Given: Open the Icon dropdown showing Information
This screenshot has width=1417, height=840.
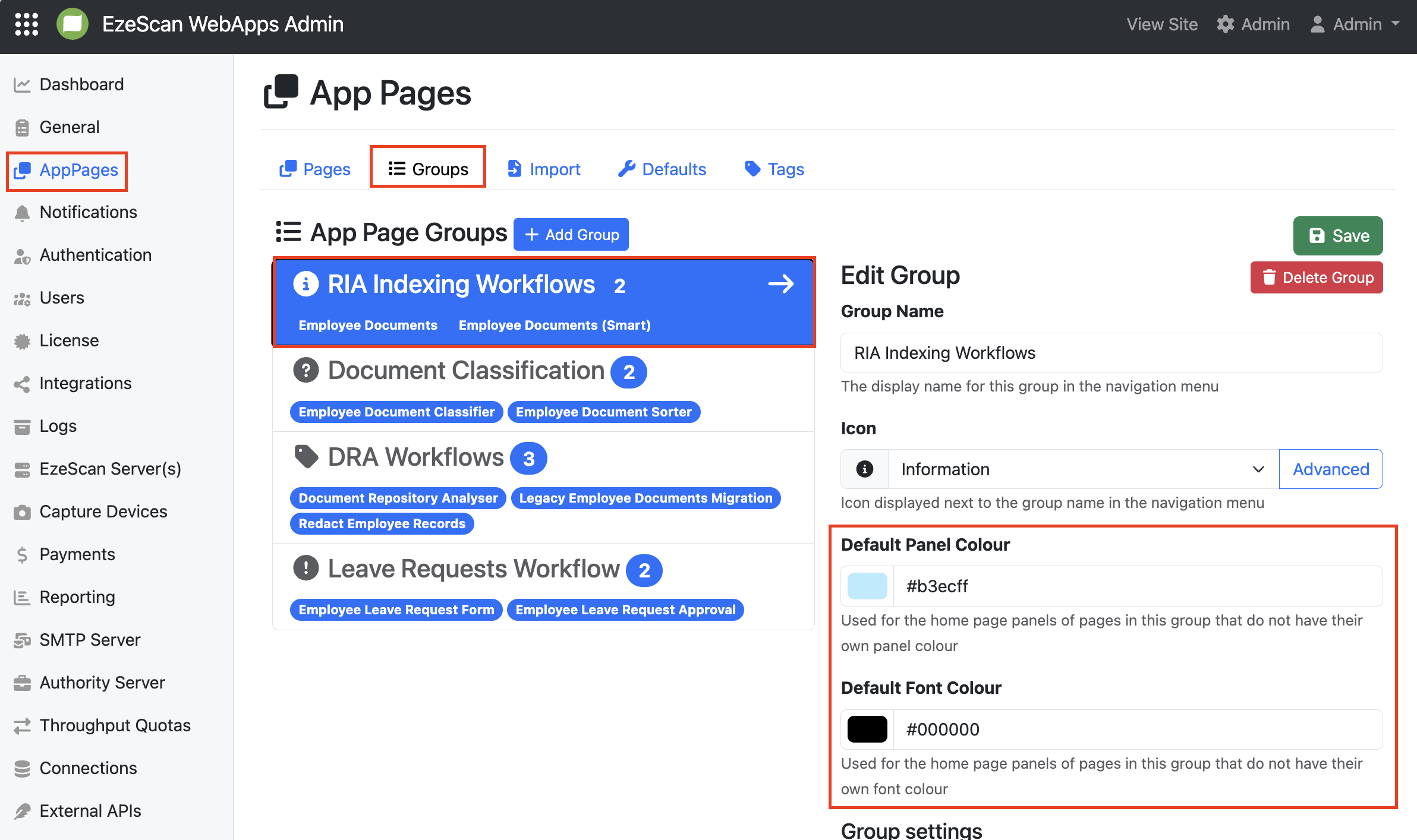Looking at the screenshot, I should [x=1083, y=469].
